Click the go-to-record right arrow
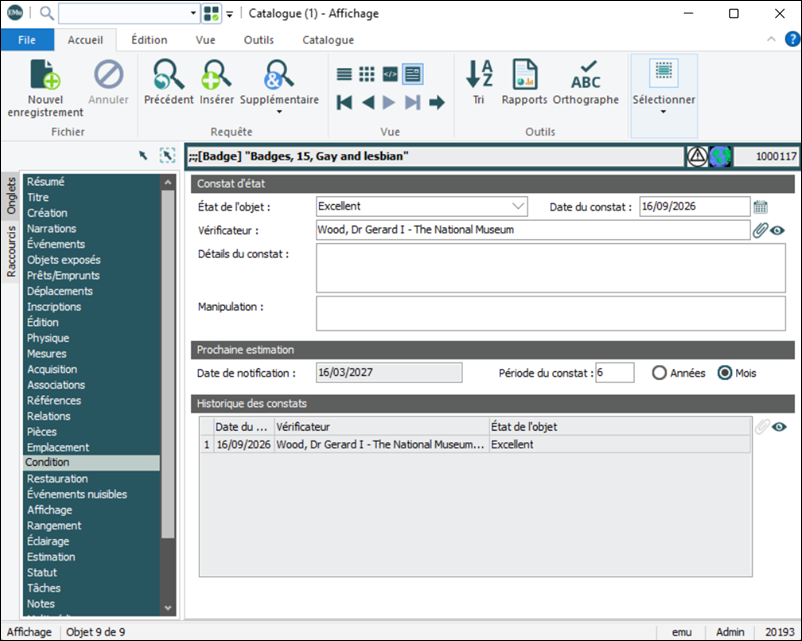The image size is (802, 641). (437, 103)
